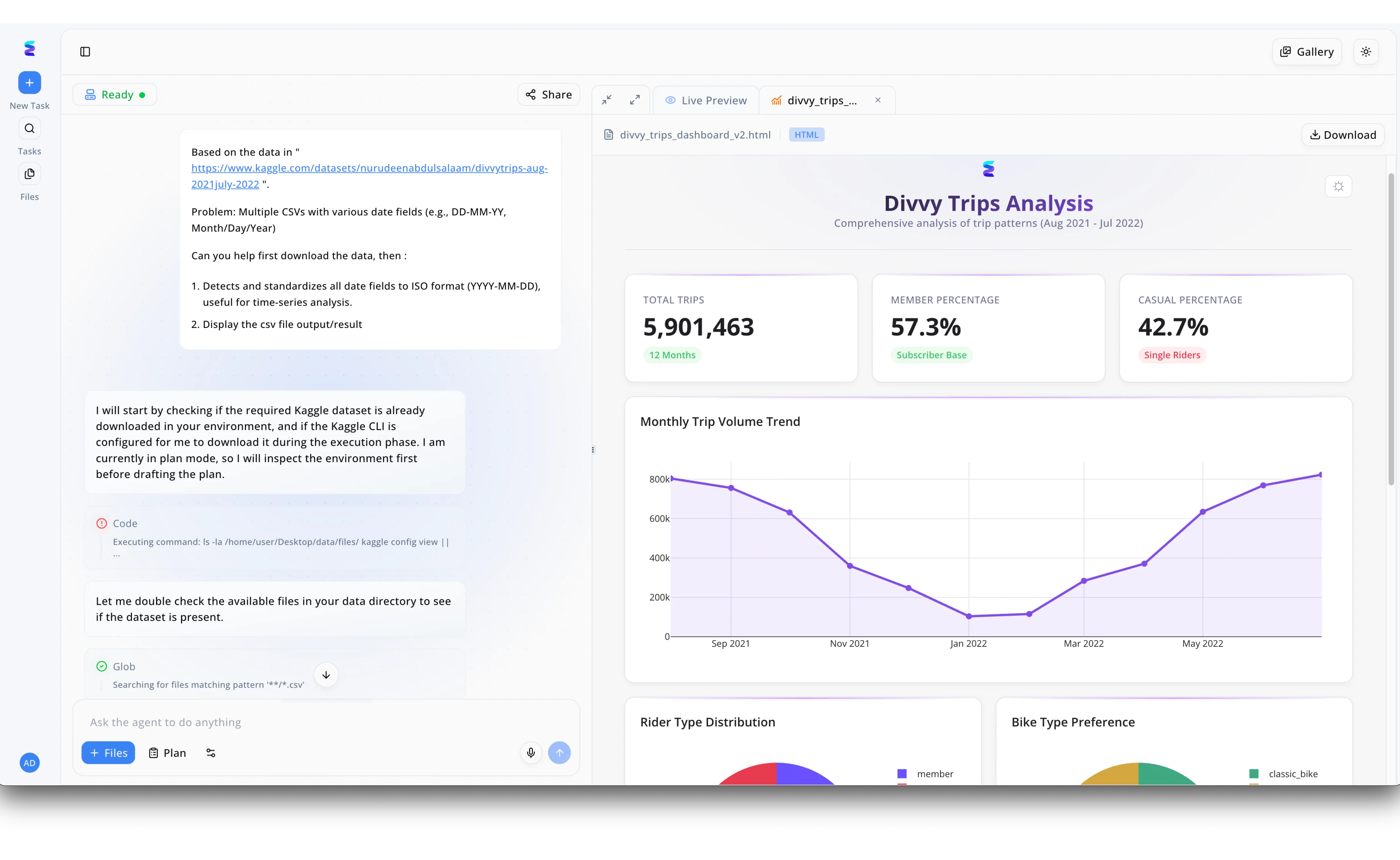1400x860 pixels.
Task: Open agent settings from the sliders icon
Action: pos(210,753)
